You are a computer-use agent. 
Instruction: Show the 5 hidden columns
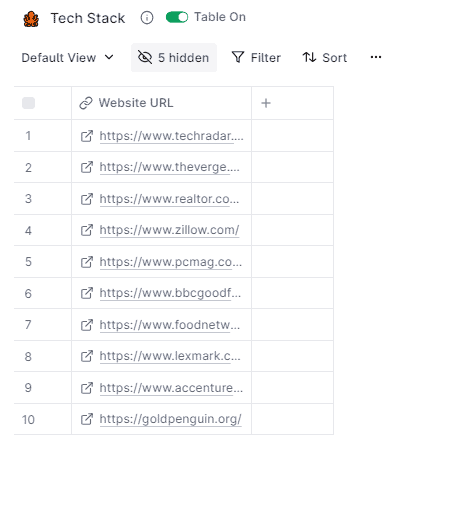pos(174,58)
